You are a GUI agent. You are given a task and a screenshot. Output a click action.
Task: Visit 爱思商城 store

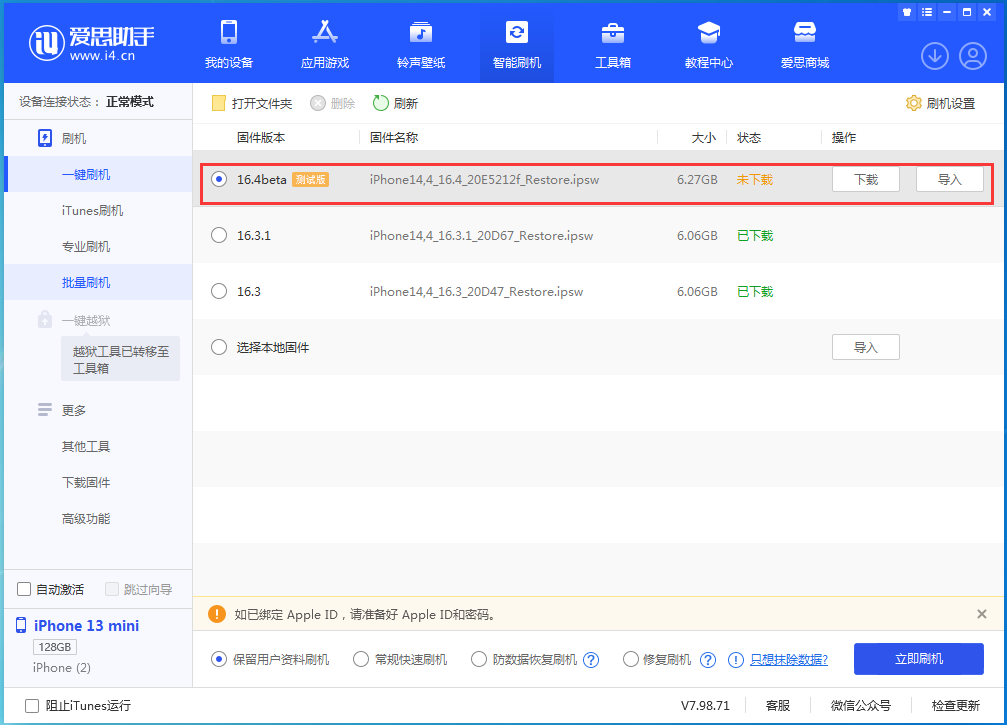tap(805, 44)
